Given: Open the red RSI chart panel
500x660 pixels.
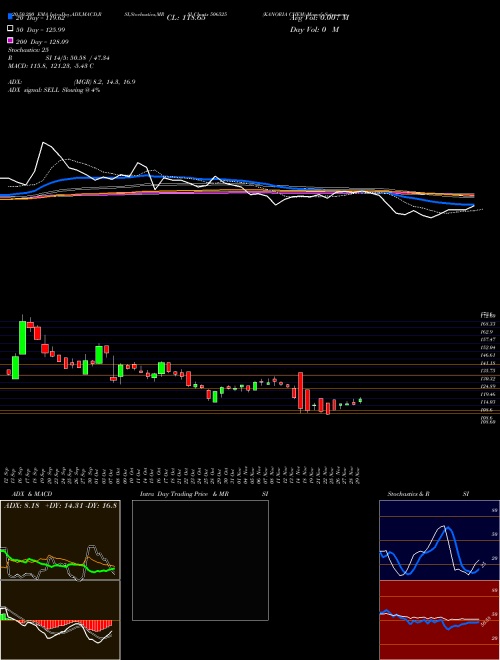Looking at the screenshot, I should [439, 620].
